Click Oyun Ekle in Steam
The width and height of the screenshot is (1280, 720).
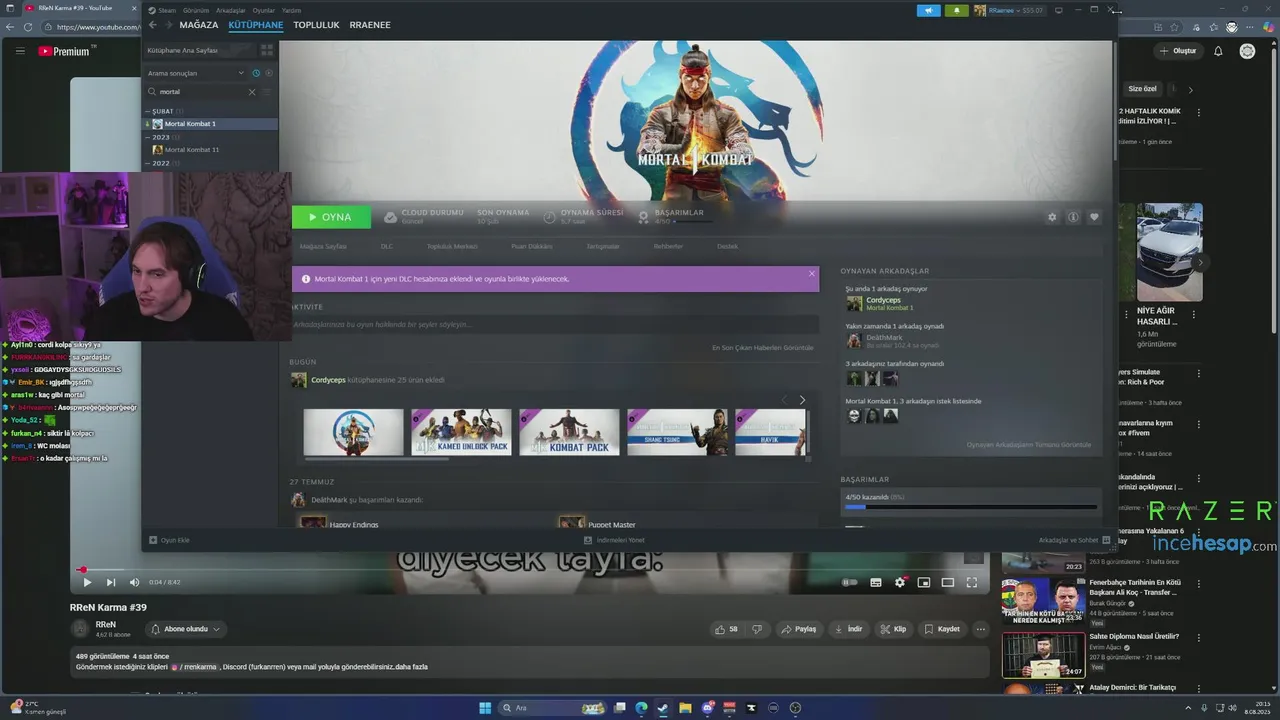(169, 540)
